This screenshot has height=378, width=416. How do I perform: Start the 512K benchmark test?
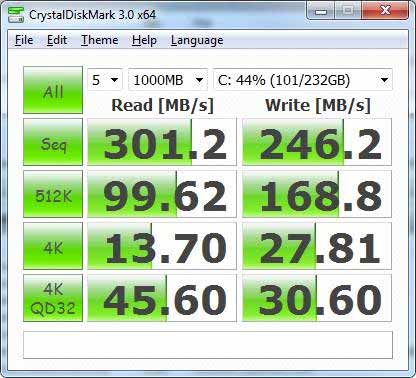53,194
